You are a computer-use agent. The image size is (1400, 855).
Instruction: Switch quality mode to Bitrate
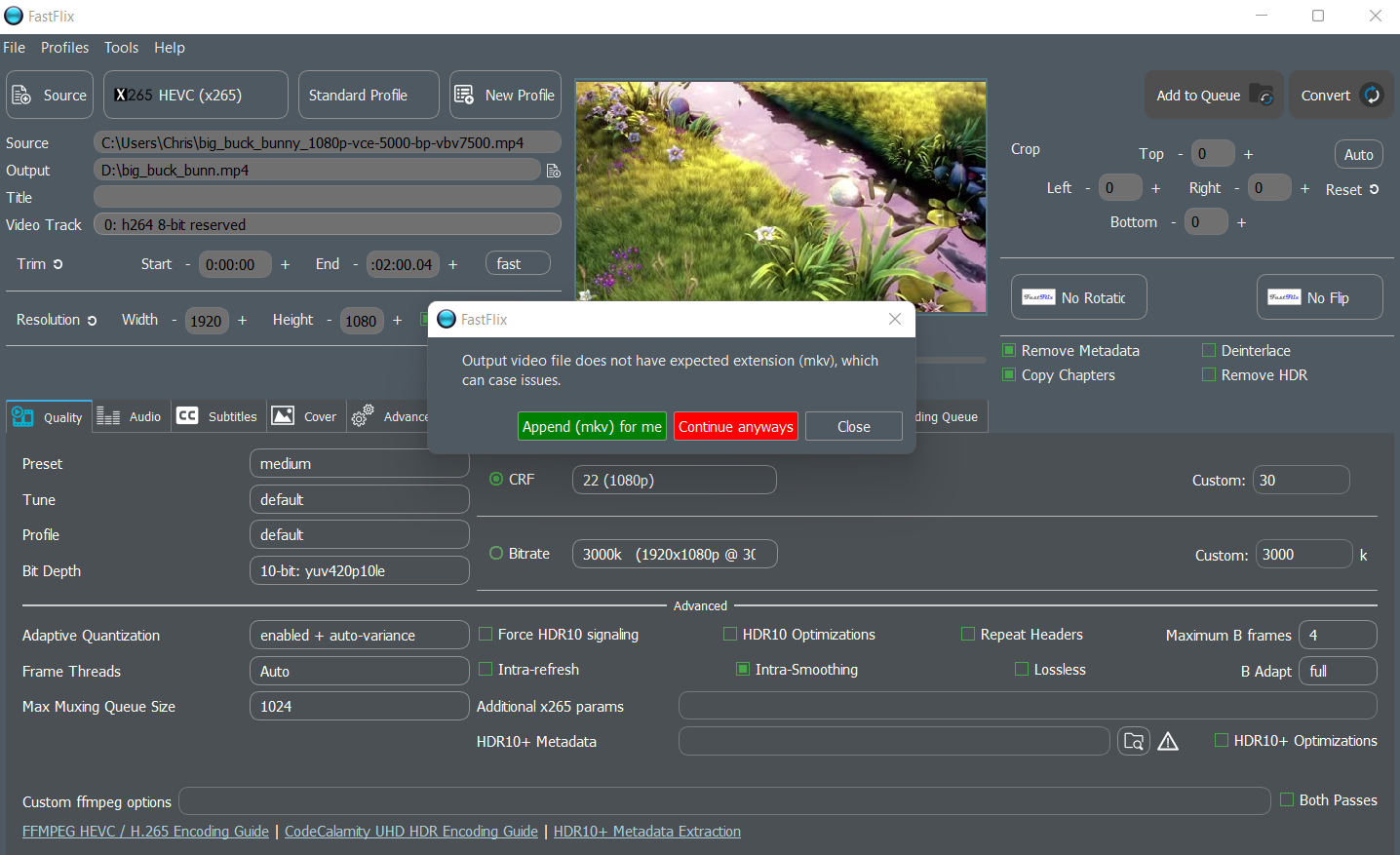tap(496, 553)
